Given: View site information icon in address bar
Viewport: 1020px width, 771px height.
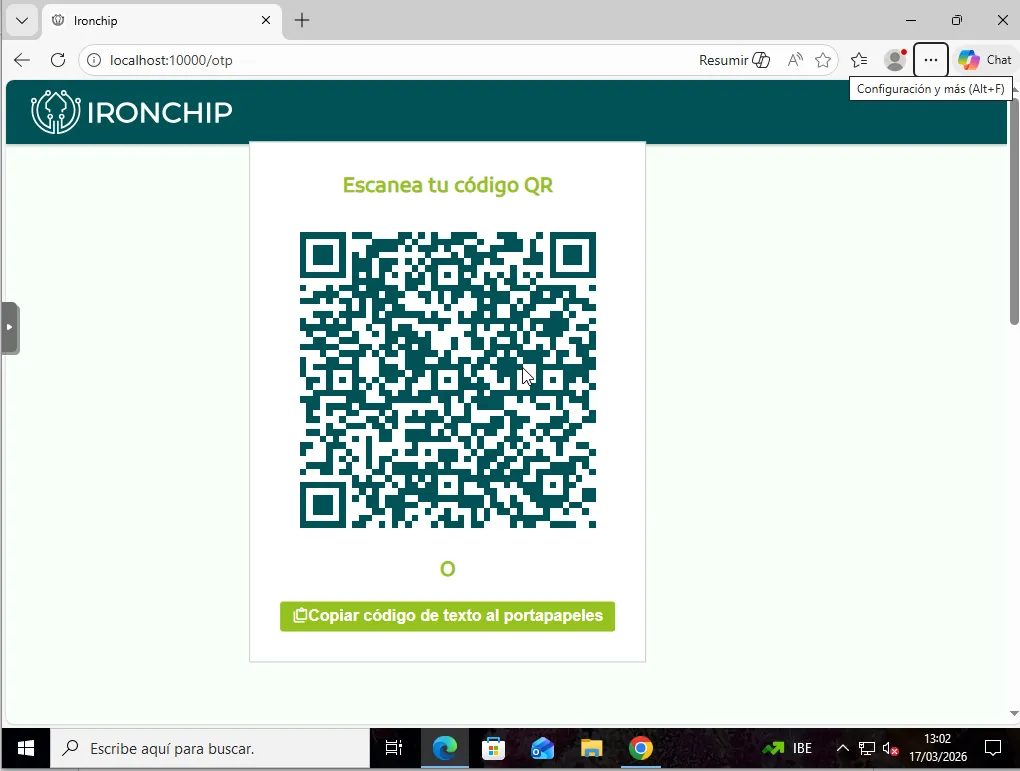Looking at the screenshot, I should (94, 60).
